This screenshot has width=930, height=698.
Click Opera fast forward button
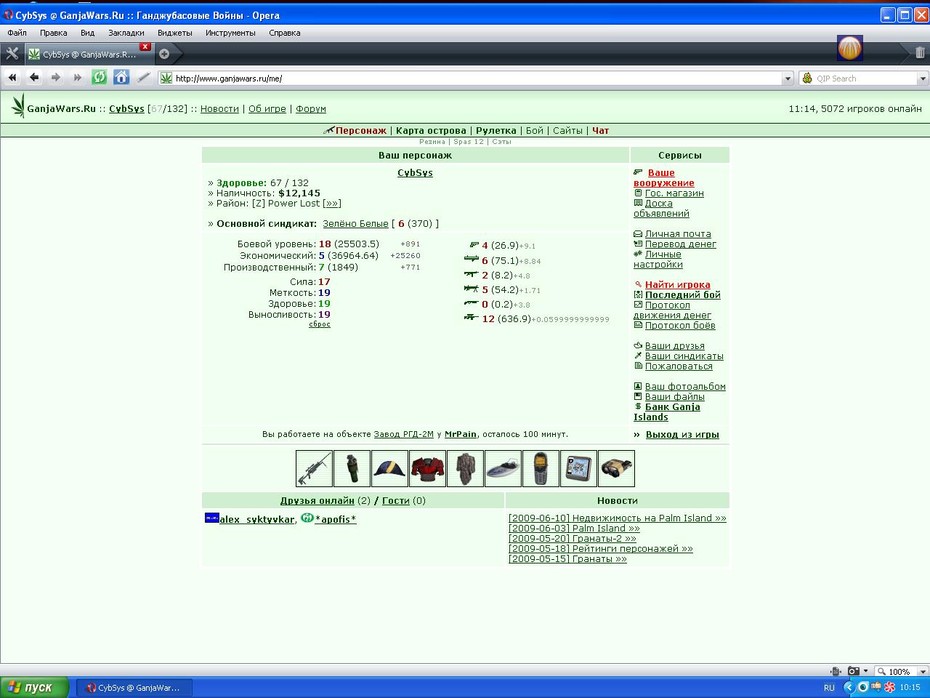coord(77,77)
